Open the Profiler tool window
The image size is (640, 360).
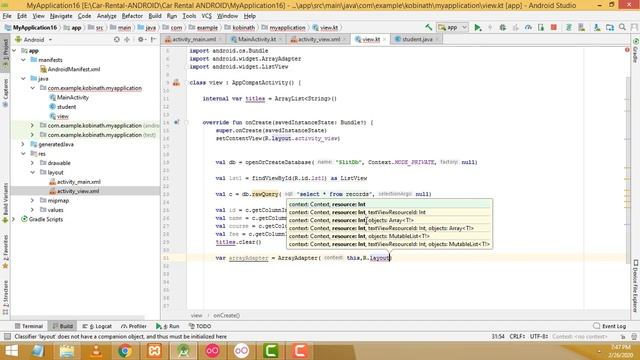[134, 326]
